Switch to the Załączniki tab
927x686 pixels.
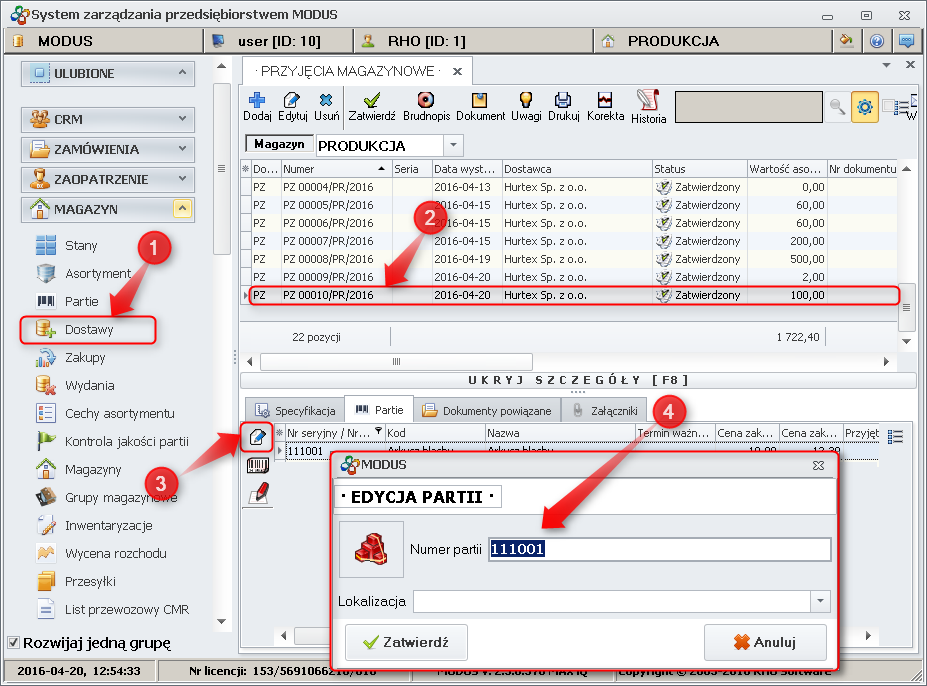604,410
